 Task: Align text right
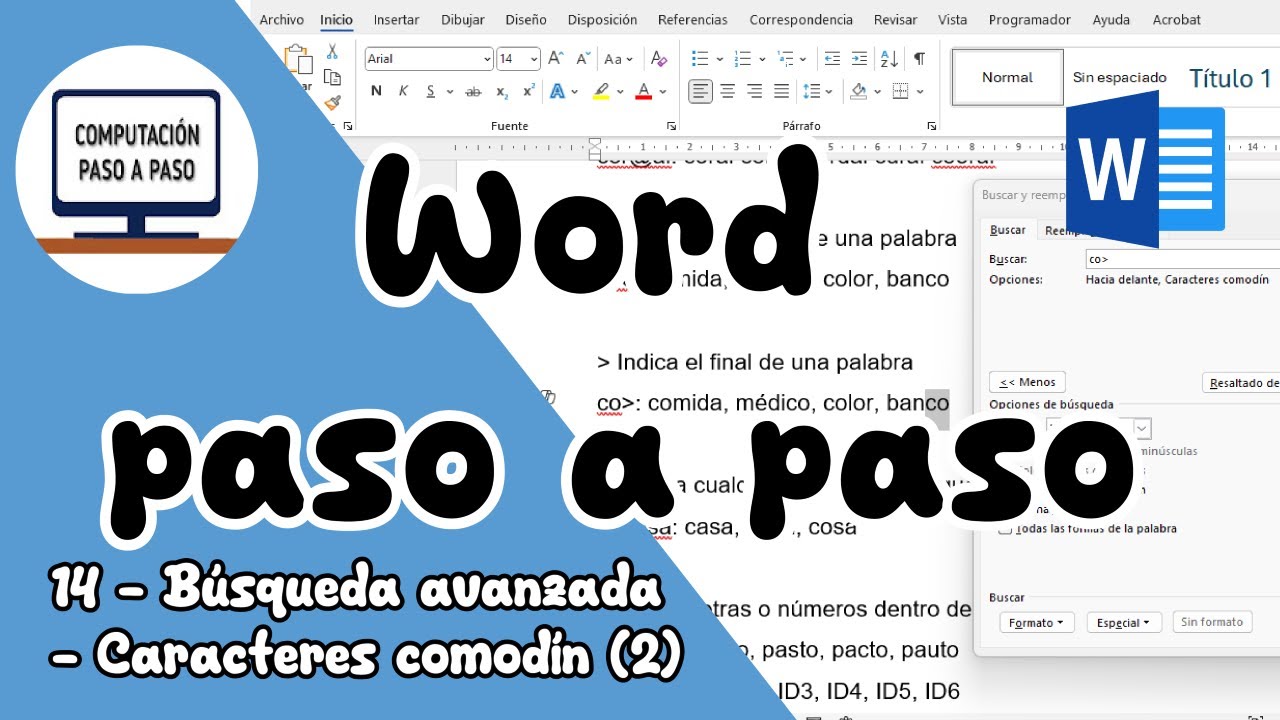click(x=754, y=91)
